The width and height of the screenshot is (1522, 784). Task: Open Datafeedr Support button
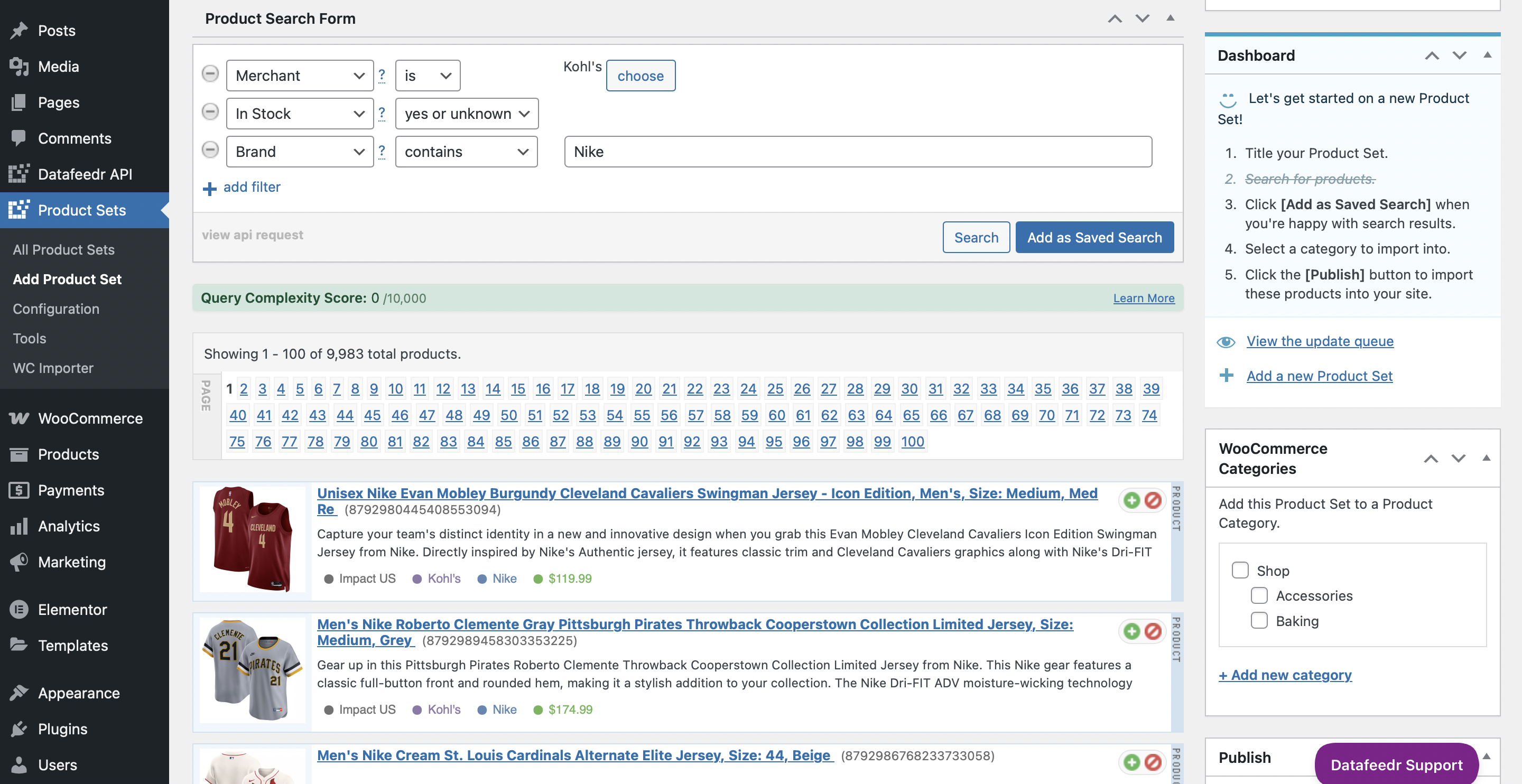1396,764
